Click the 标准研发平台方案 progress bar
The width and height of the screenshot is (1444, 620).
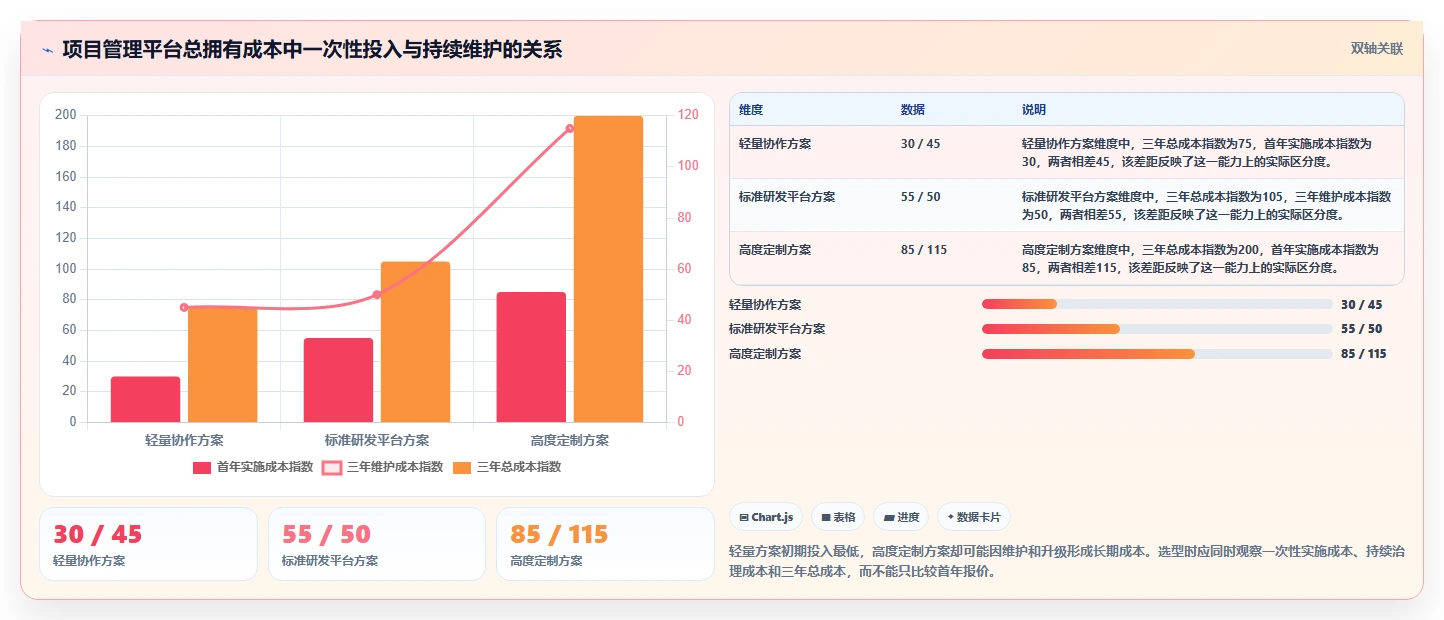pyautogui.click(x=1157, y=329)
